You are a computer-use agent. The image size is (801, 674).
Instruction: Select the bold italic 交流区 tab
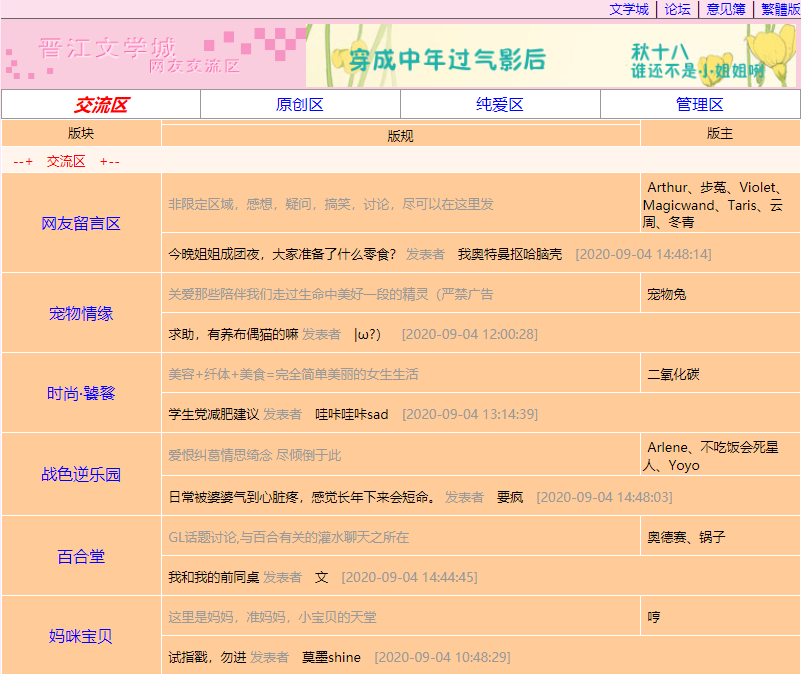[101, 105]
